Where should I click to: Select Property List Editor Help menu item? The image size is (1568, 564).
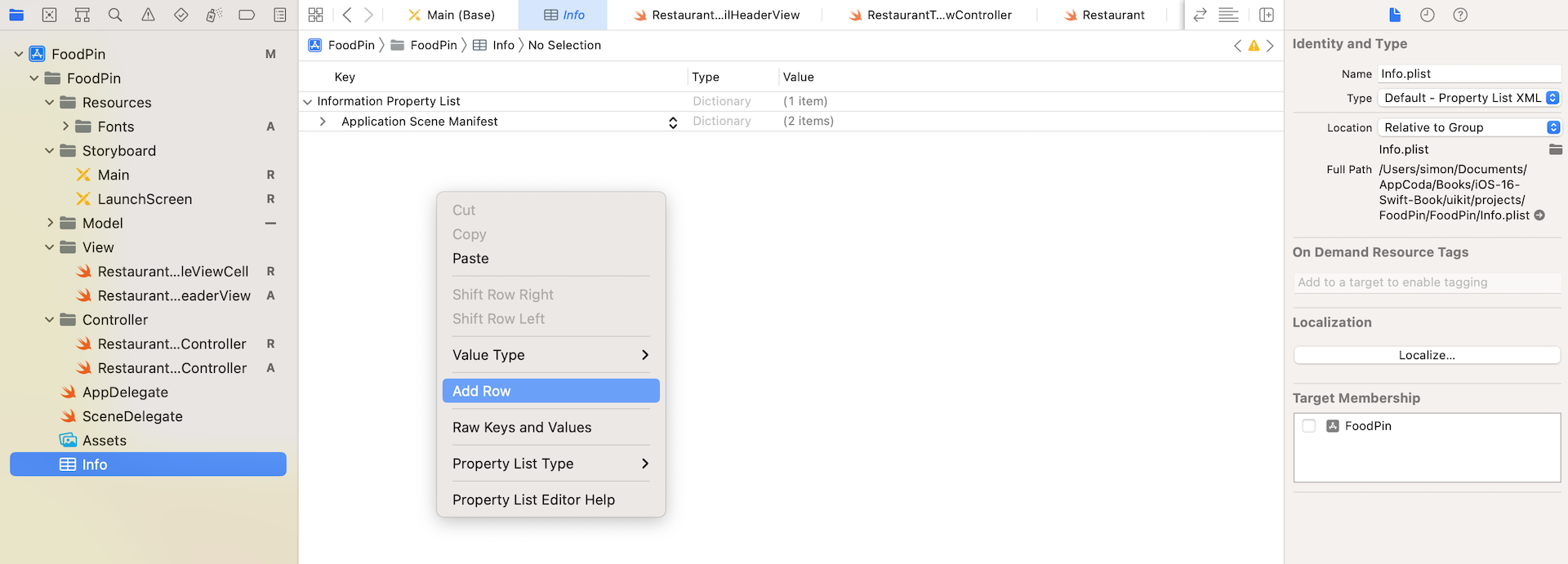pos(551,500)
